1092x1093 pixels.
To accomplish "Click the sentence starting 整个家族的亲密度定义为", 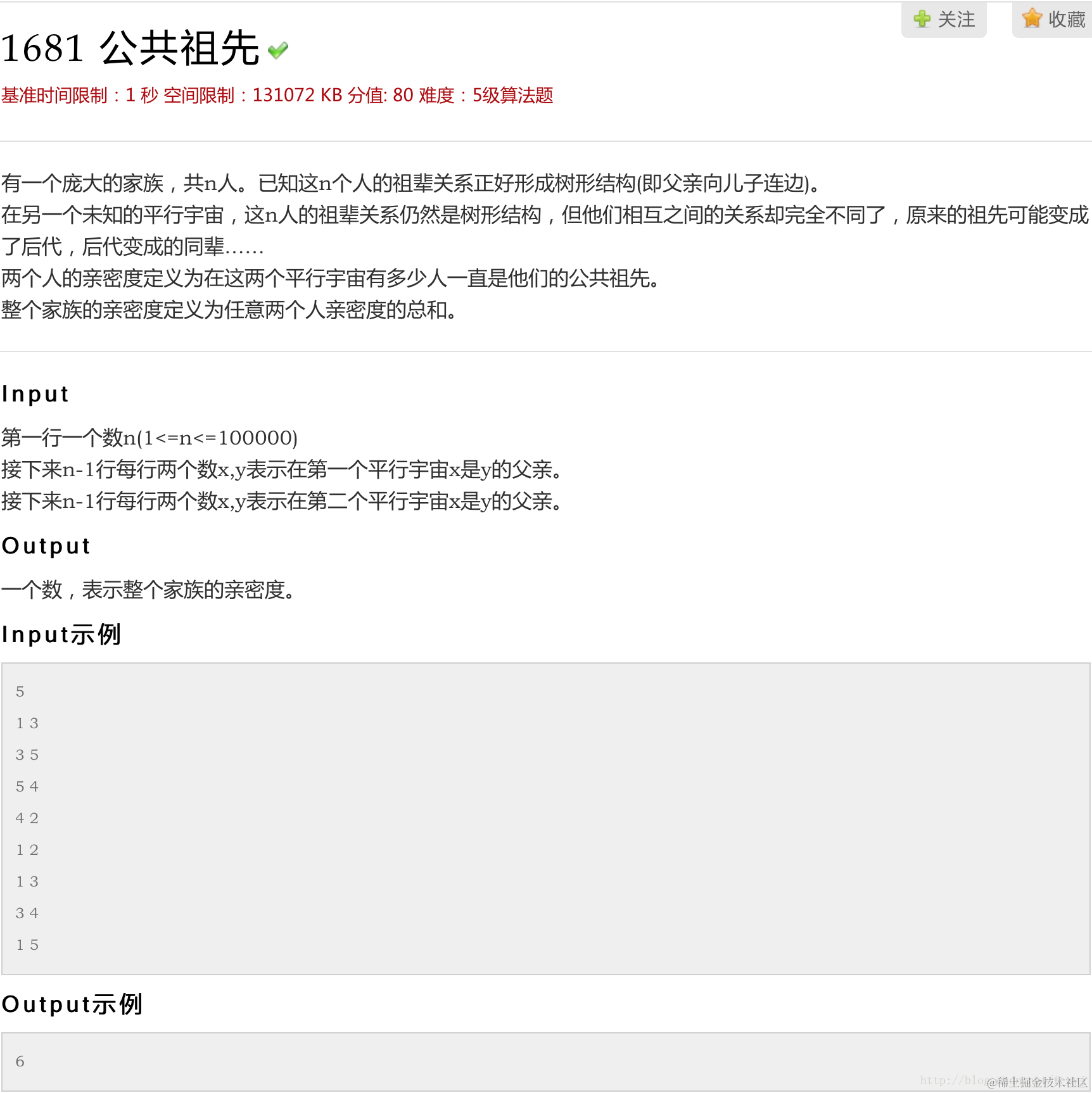I will 229,310.
